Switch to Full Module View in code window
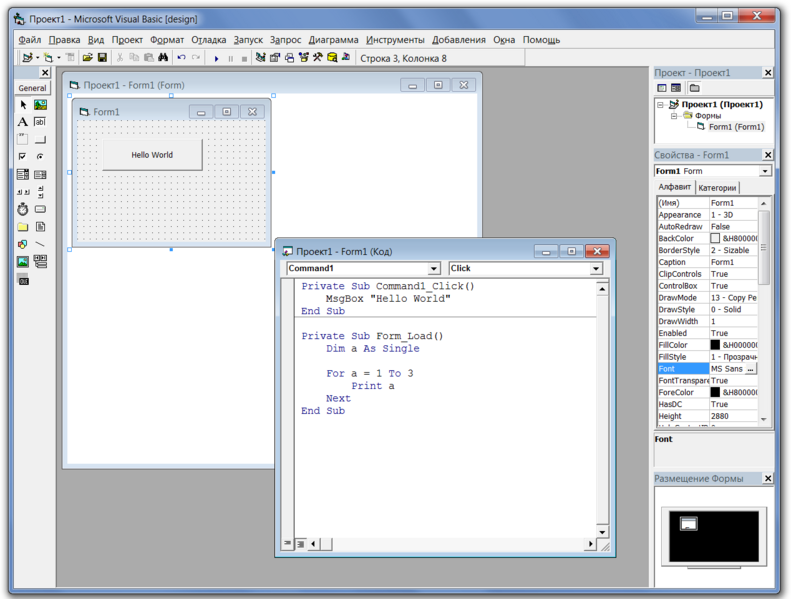791x599 pixels. point(300,544)
